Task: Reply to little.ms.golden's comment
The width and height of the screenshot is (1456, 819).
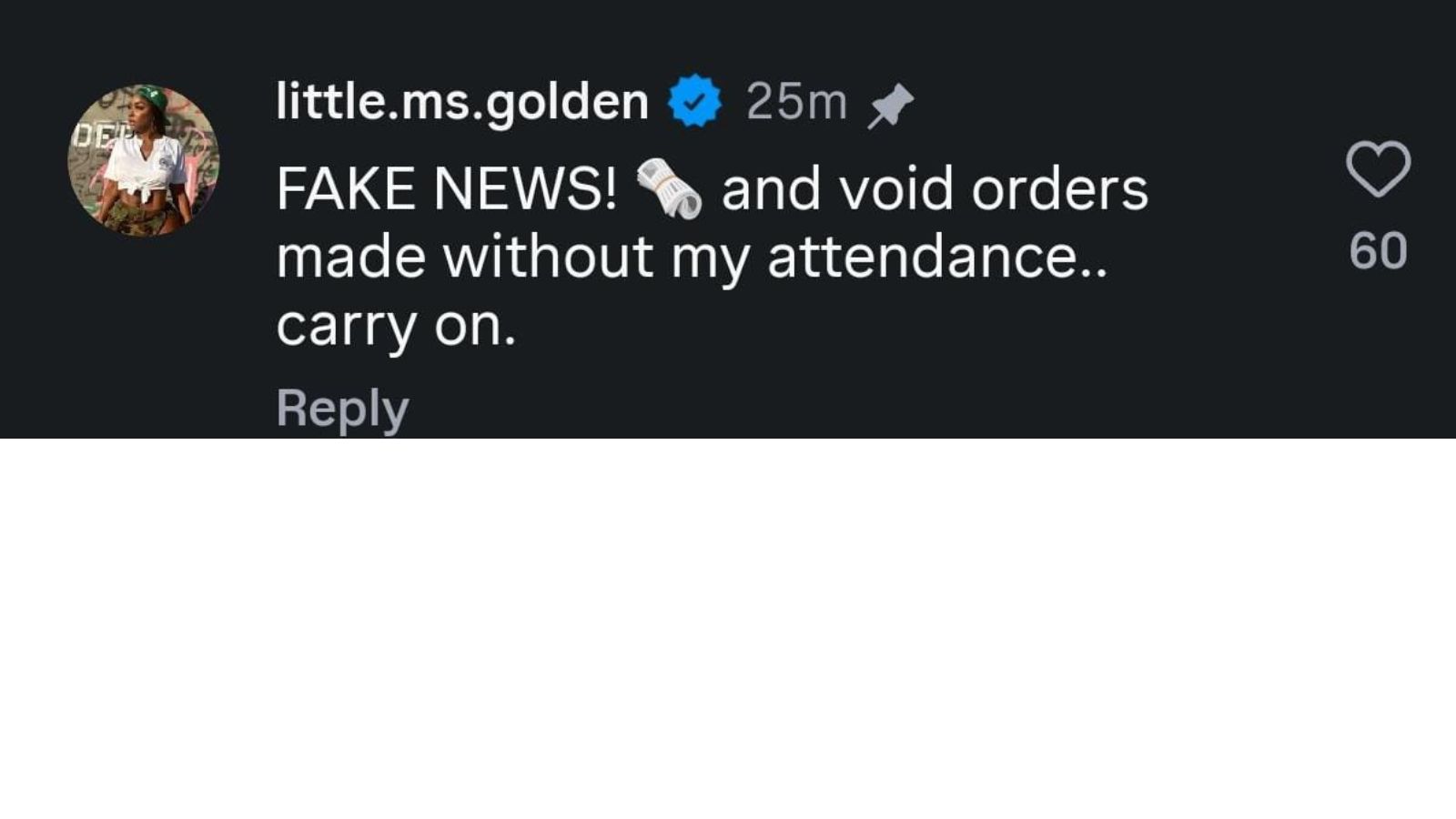Action: pos(342,408)
